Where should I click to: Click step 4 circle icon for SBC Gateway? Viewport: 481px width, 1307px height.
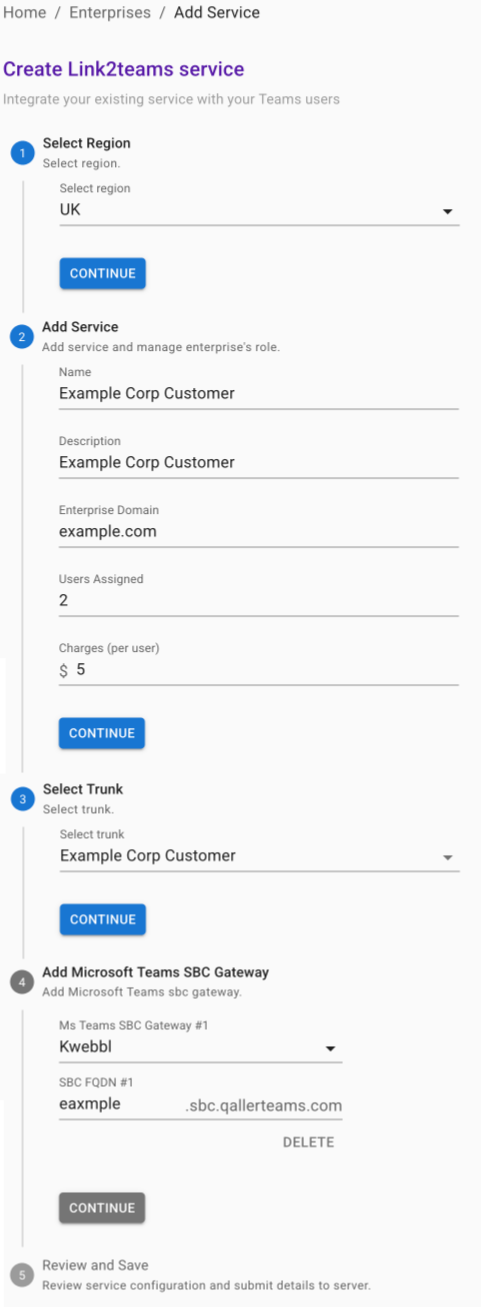[22, 981]
